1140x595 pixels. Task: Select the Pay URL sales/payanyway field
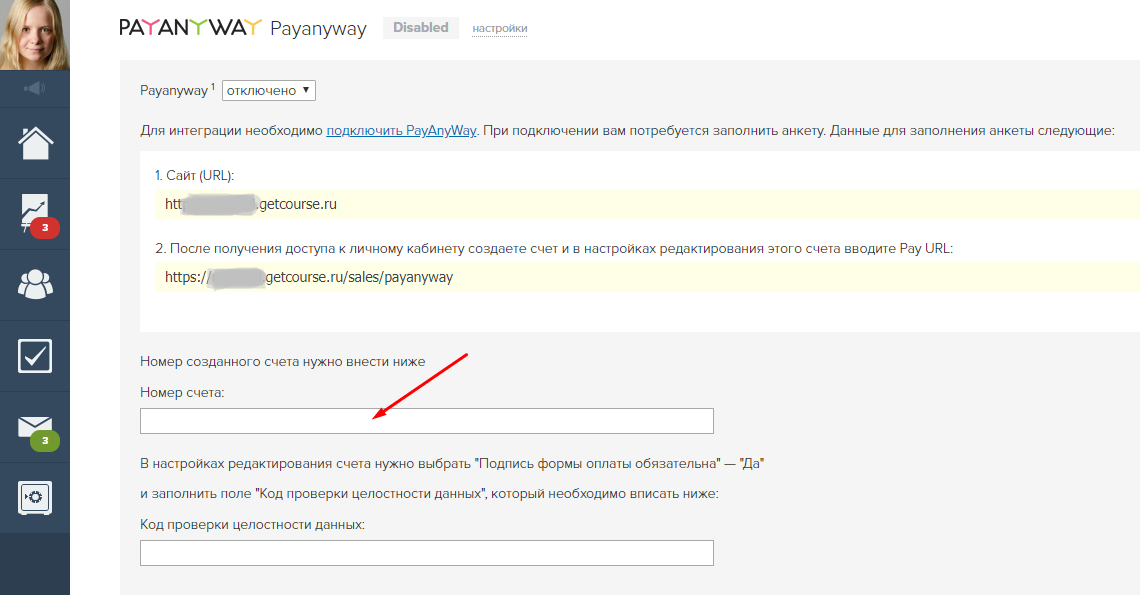coord(647,277)
